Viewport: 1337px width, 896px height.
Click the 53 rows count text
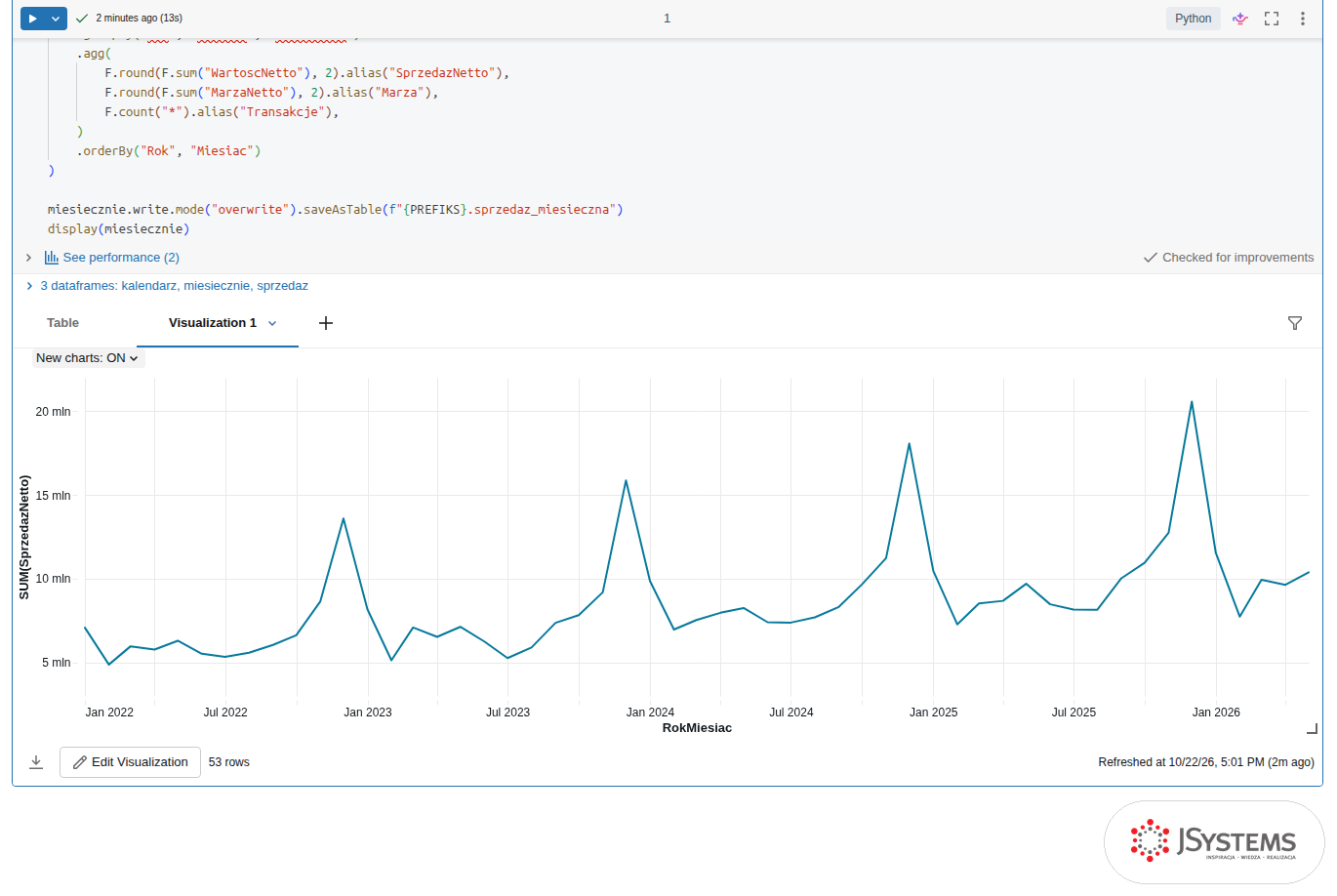point(228,762)
